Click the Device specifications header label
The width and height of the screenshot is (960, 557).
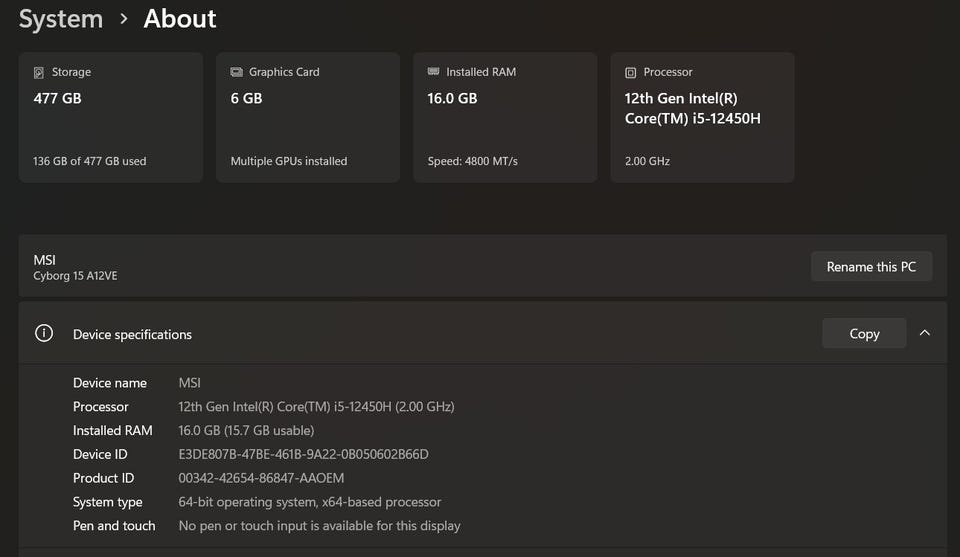(132, 334)
